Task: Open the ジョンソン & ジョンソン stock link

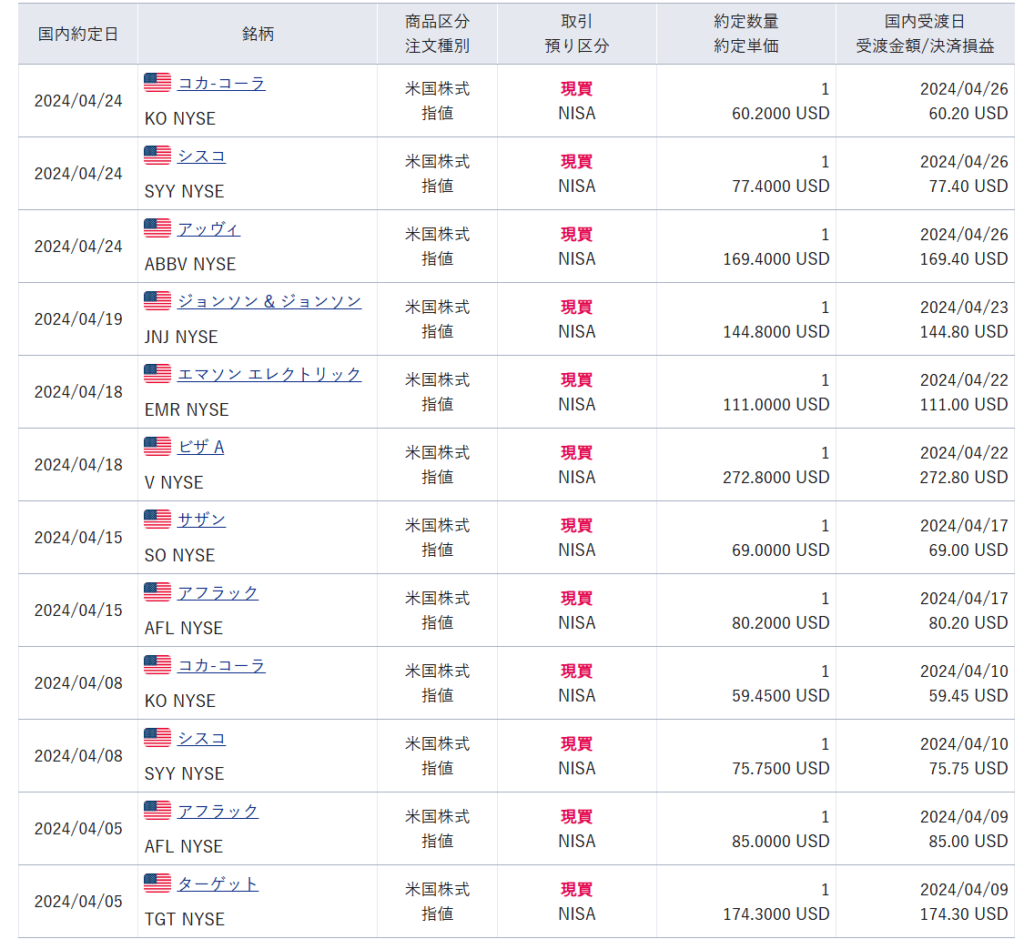Action: (x=269, y=302)
